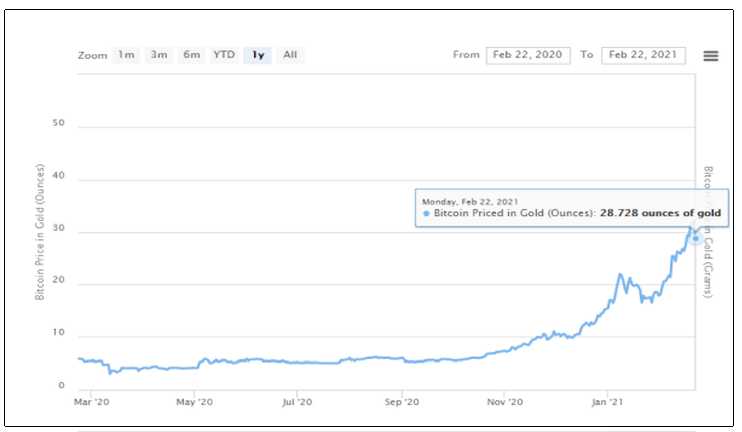The height and width of the screenshot is (432, 742).
Task: Set zoom range to 3m
Action: click(x=159, y=55)
